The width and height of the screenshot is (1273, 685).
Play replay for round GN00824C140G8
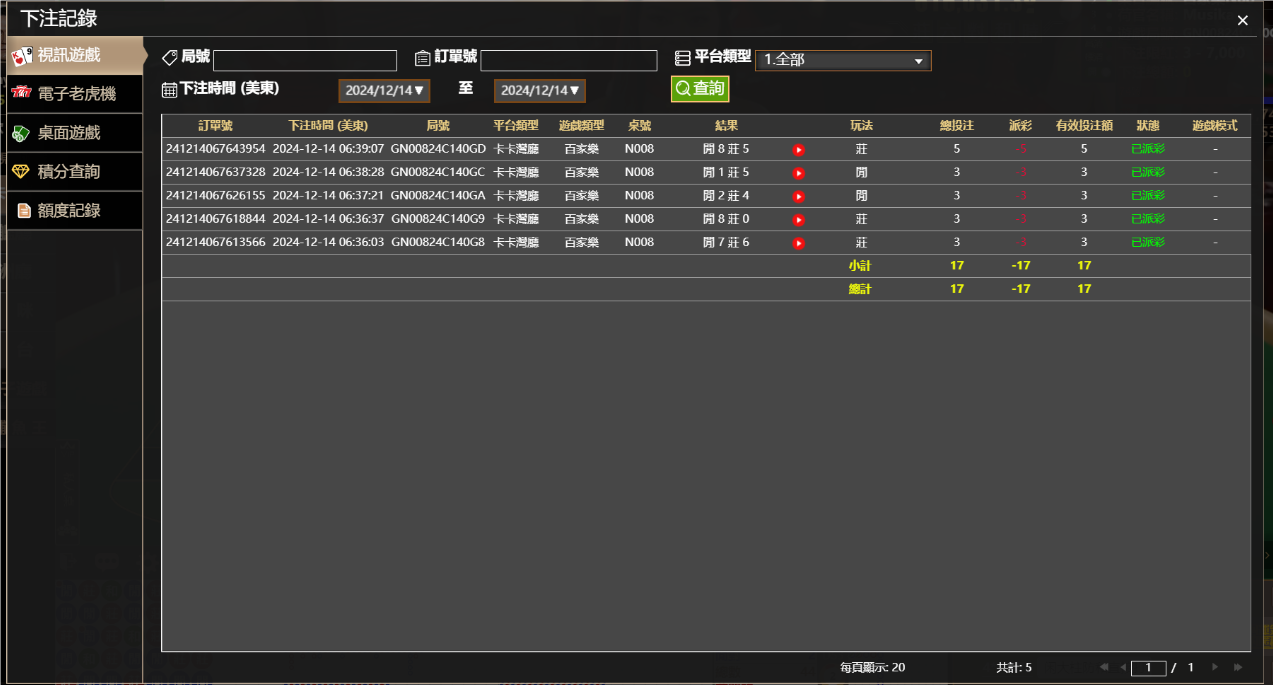[798, 242]
